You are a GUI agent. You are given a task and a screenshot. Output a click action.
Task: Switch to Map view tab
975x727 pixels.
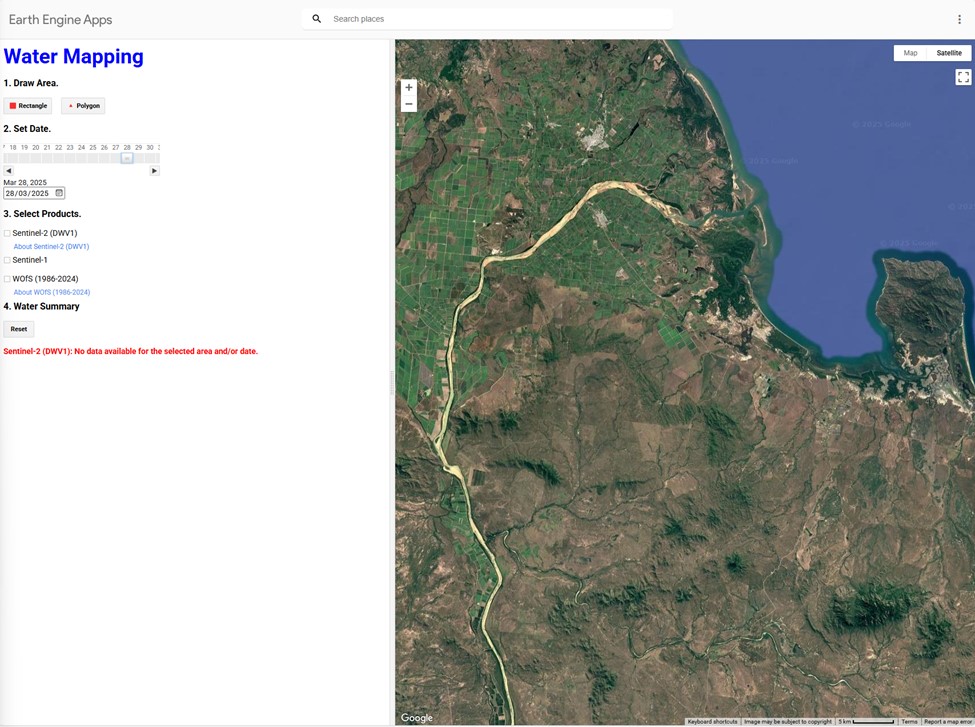pos(910,53)
